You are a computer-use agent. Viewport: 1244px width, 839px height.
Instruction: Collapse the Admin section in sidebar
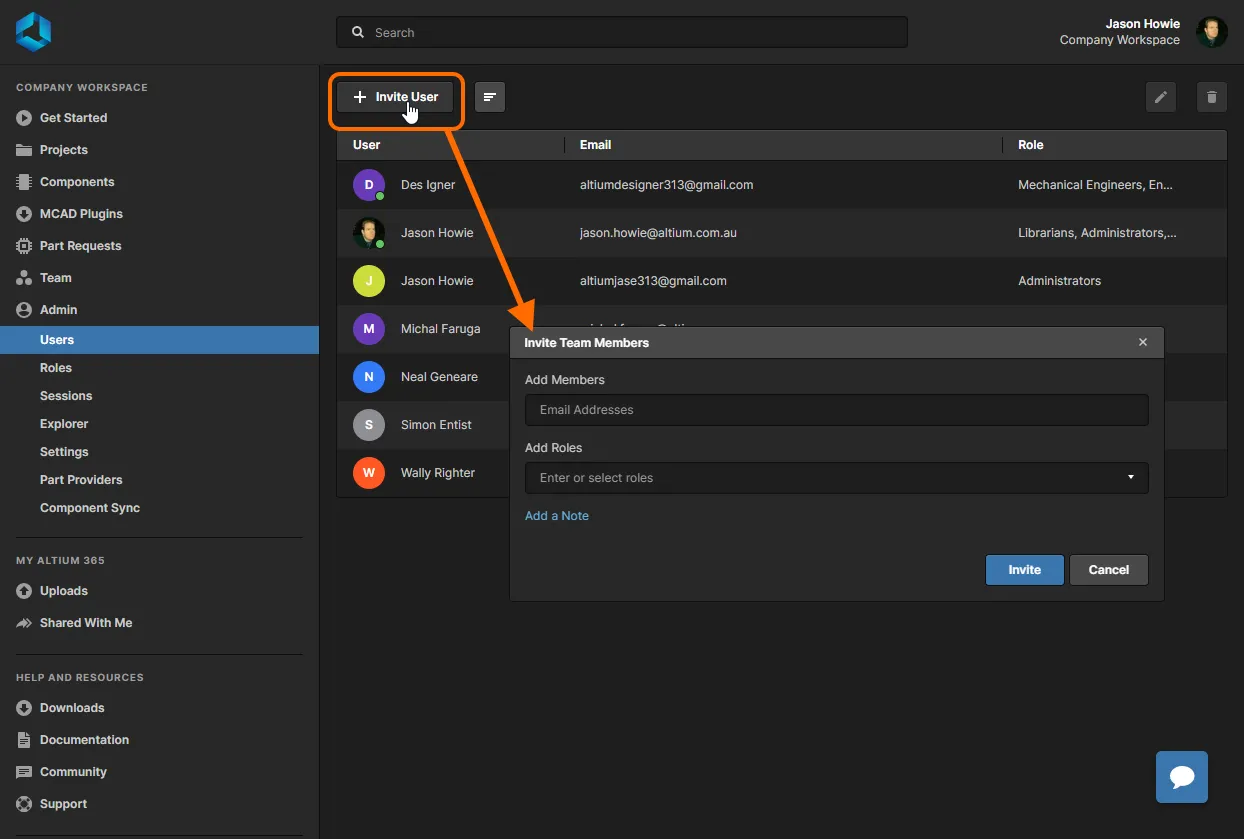pos(58,310)
